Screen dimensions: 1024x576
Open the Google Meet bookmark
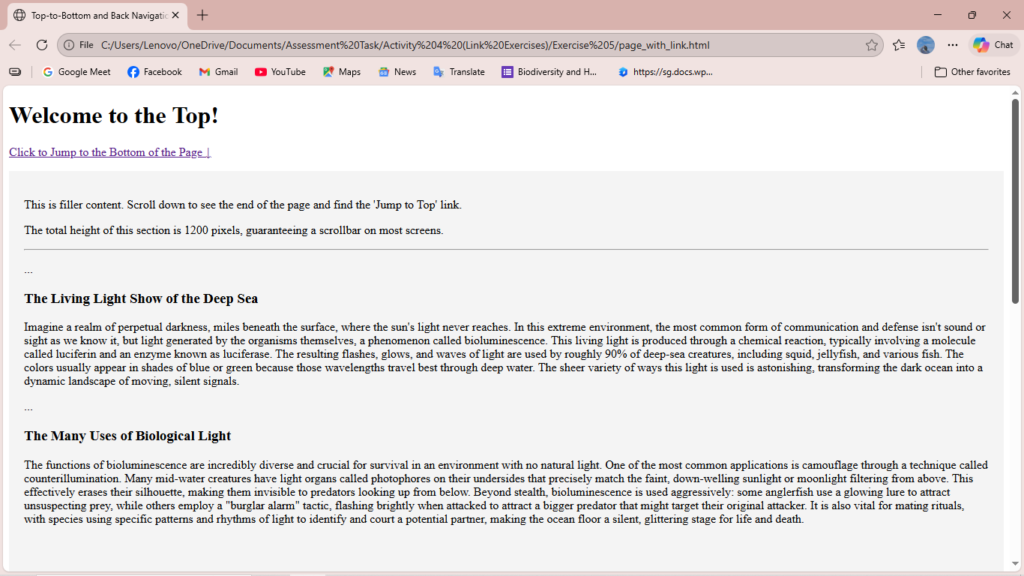tap(76, 72)
